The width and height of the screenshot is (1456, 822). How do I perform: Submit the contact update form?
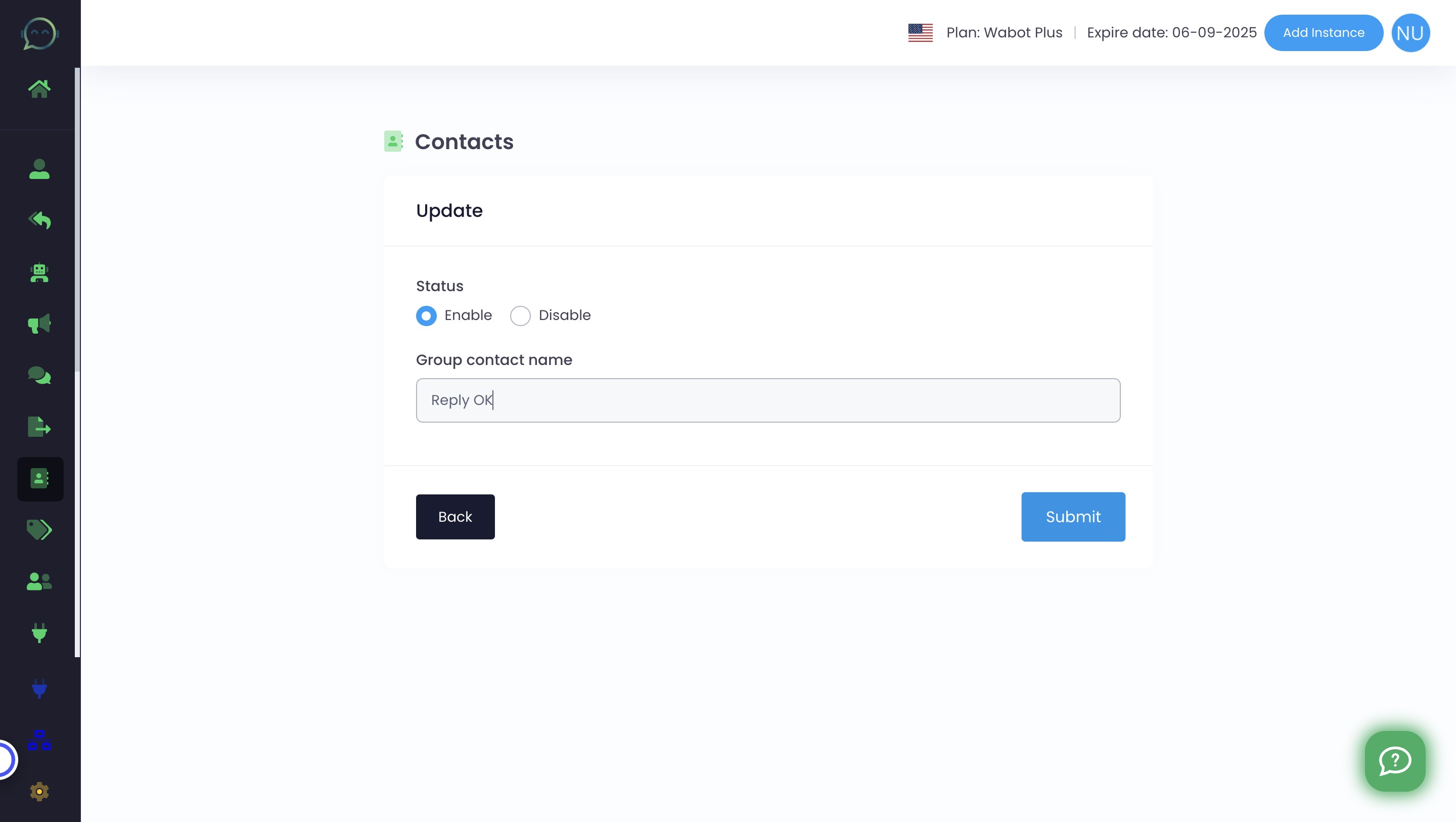pos(1073,517)
